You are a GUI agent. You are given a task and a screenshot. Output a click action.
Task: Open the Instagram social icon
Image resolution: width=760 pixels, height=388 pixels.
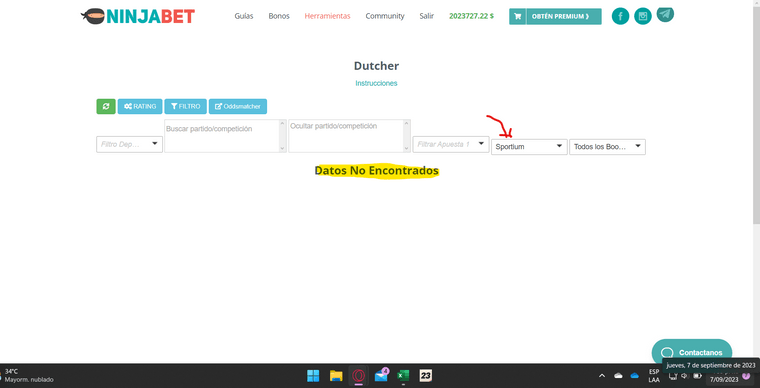pos(643,16)
